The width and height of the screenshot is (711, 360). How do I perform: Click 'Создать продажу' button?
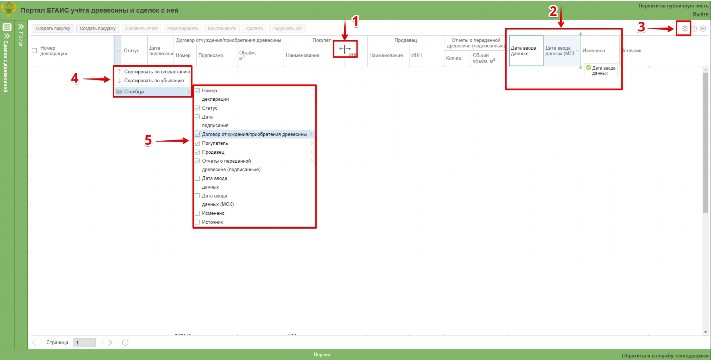(x=97, y=28)
